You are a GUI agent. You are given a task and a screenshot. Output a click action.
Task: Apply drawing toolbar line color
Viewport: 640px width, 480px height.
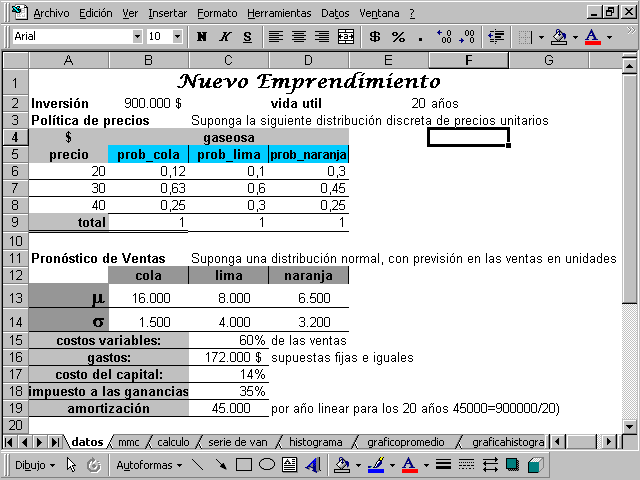tap(376, 465)
